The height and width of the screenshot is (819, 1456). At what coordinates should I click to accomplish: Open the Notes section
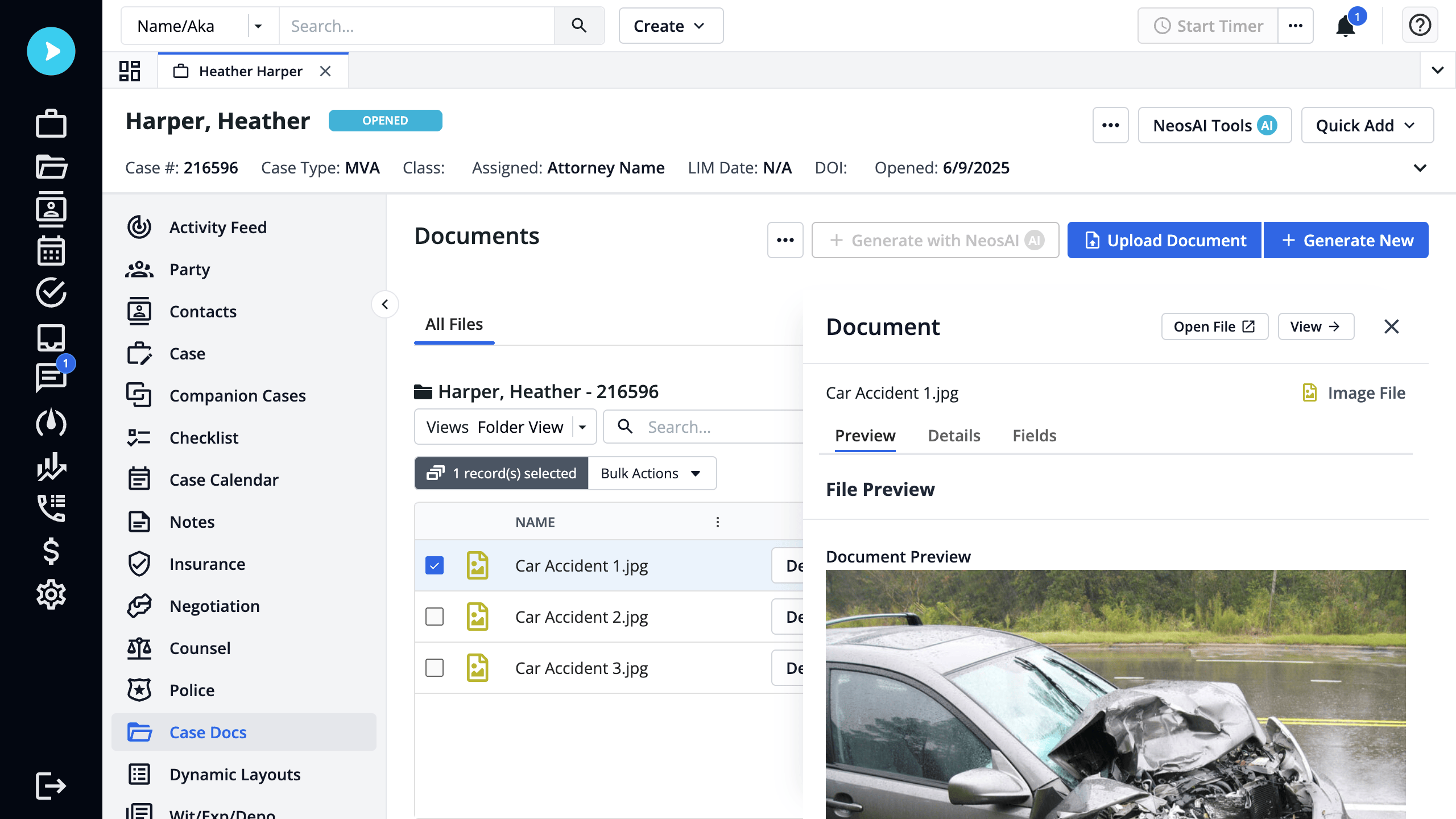tap(192, 522)
